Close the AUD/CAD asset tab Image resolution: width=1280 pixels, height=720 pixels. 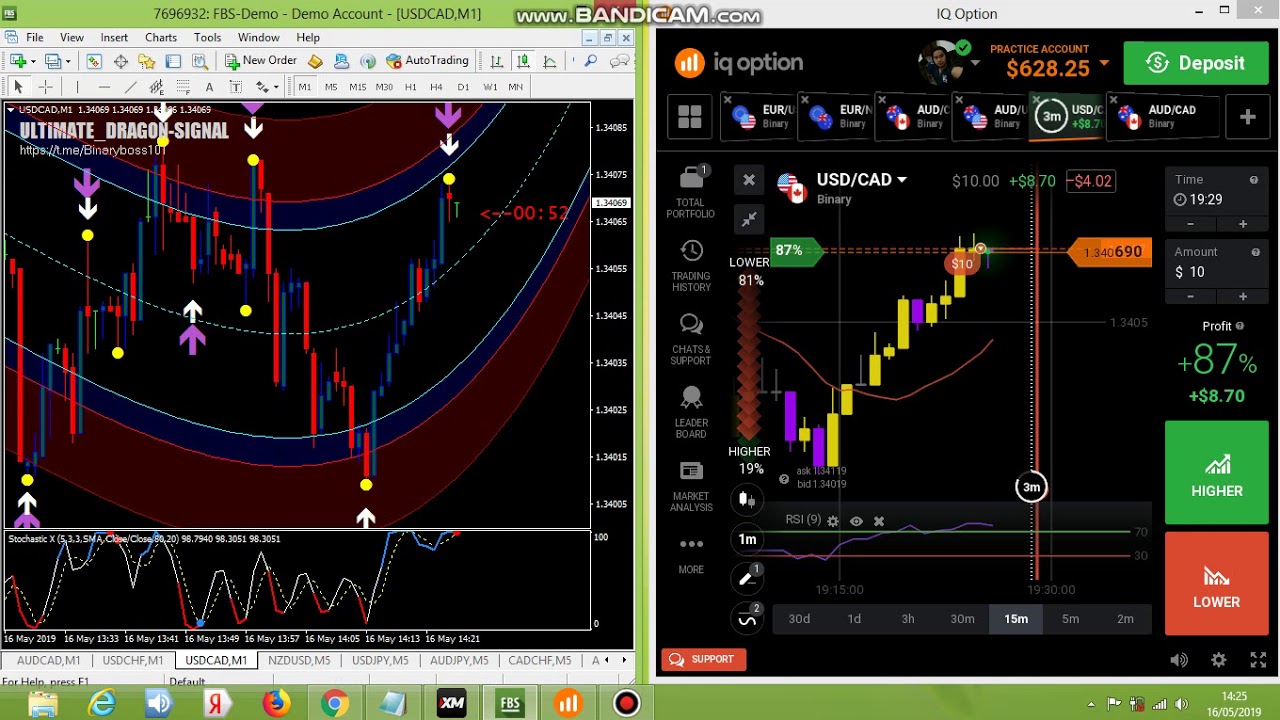1113,100
